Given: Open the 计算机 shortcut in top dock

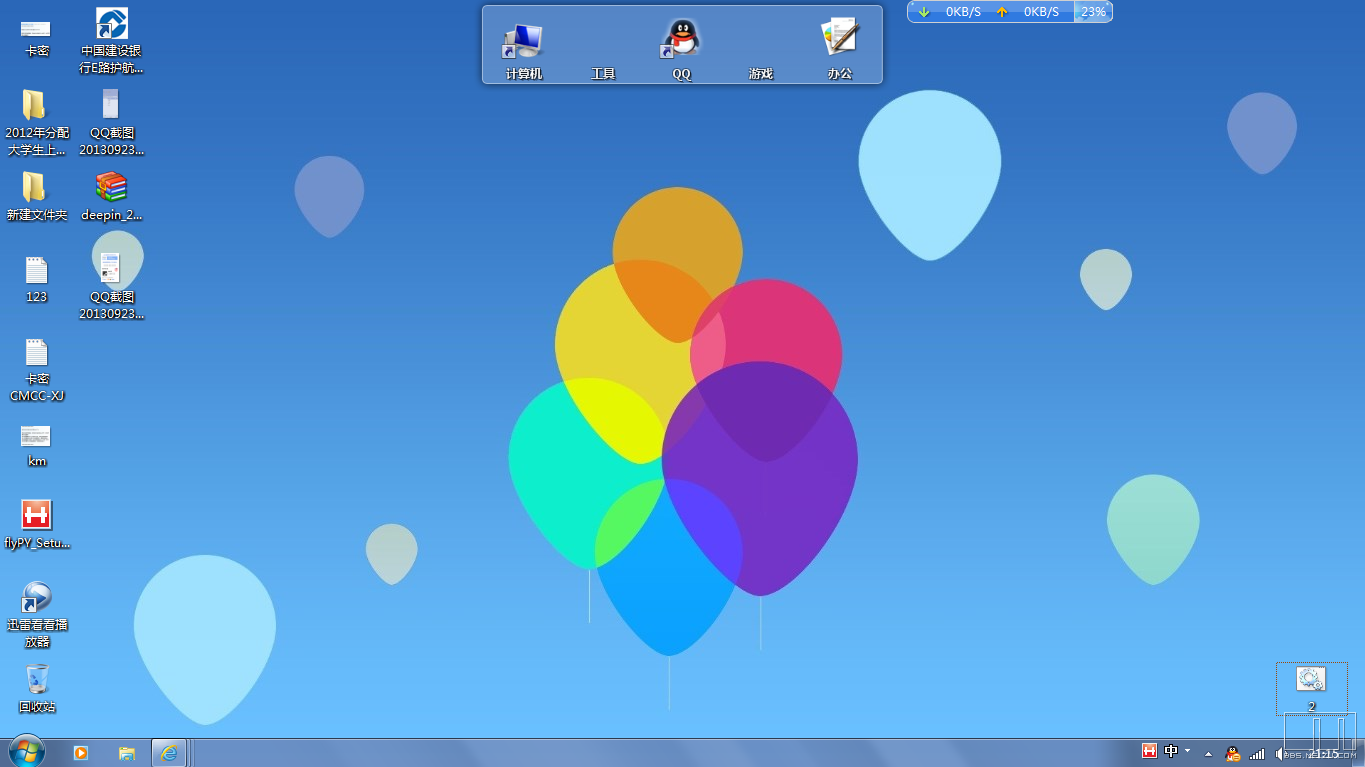Looking at the screenshot, I should pos(523,48).
